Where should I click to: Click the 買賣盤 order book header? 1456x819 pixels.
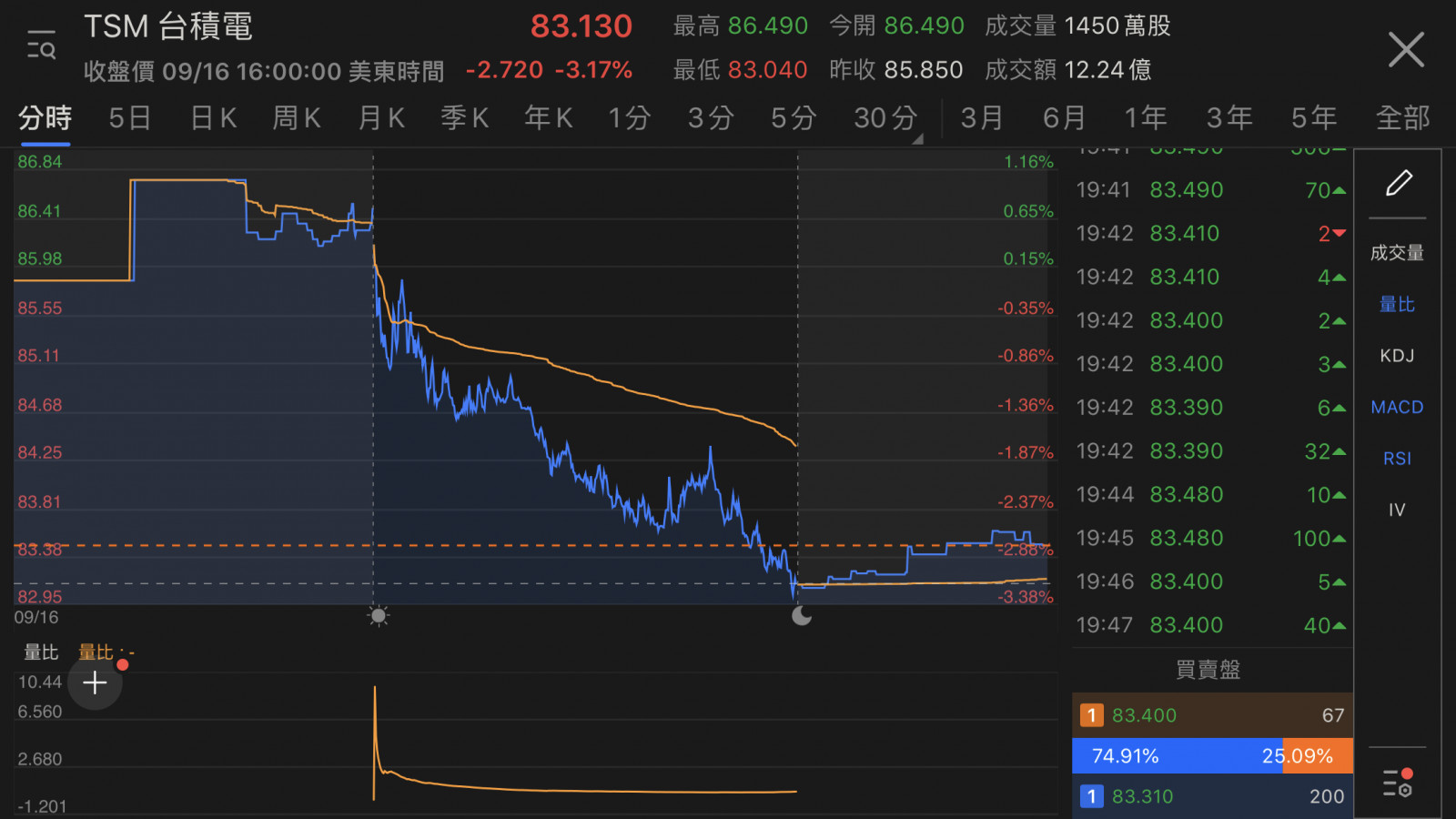pyautogui.click(x=1208, y=670)
